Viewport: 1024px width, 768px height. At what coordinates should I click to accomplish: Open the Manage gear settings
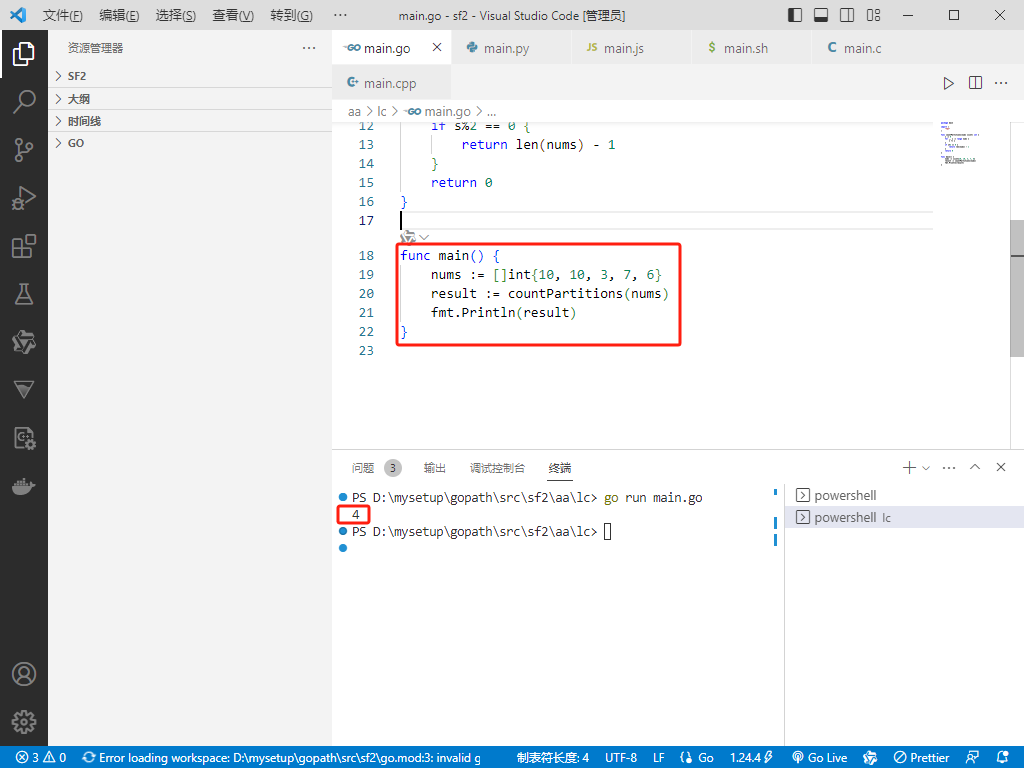(24, 722)
